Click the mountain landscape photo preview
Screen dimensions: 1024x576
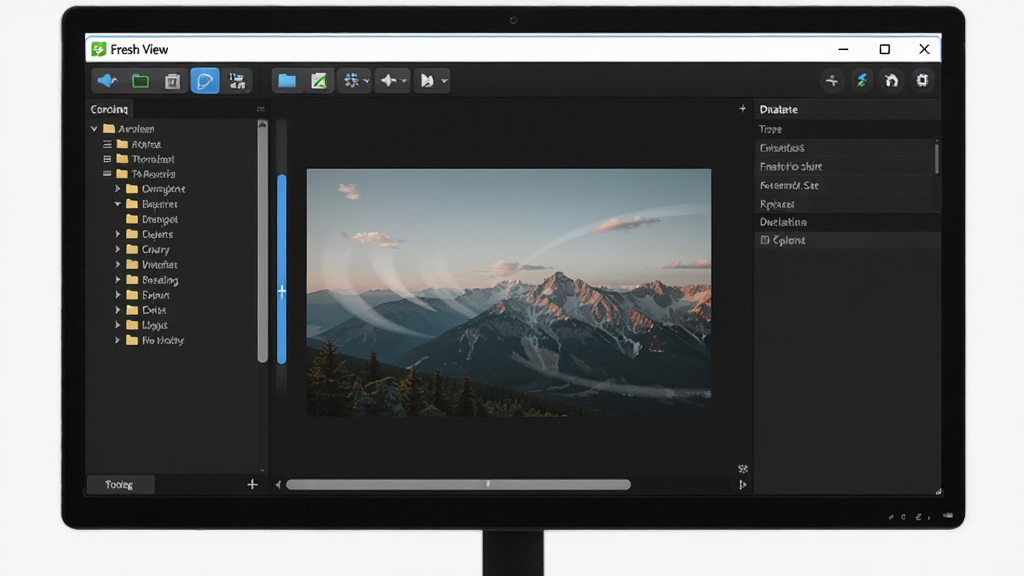point(509,293)
